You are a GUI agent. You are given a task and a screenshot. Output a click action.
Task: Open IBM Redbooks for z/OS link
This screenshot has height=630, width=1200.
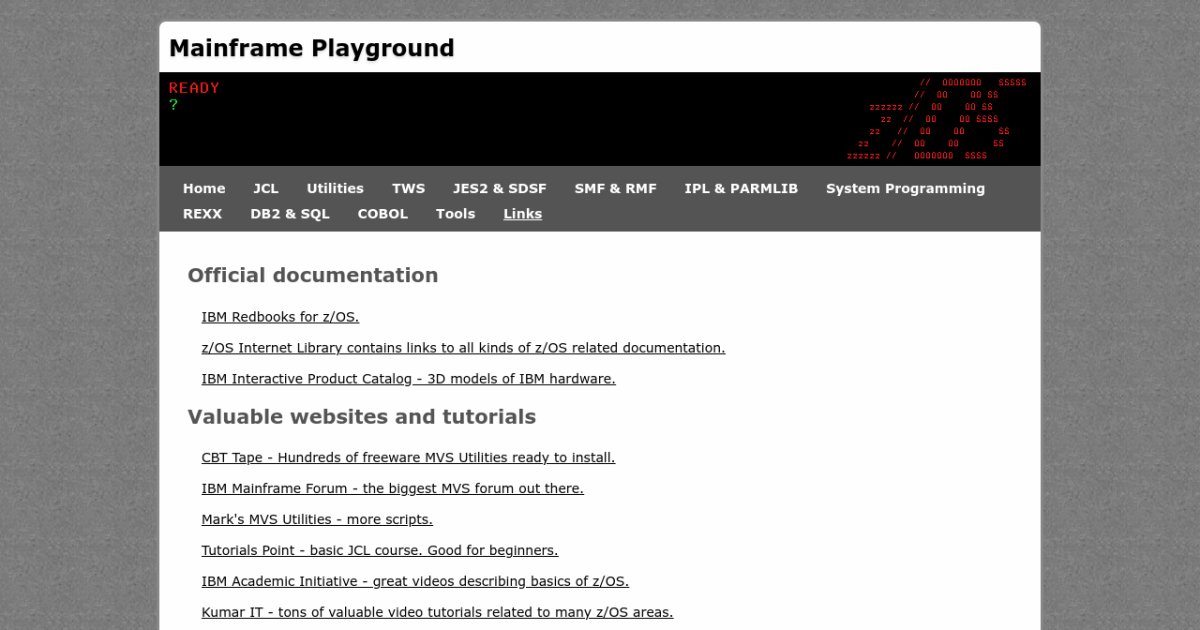[x=280, y=317]
